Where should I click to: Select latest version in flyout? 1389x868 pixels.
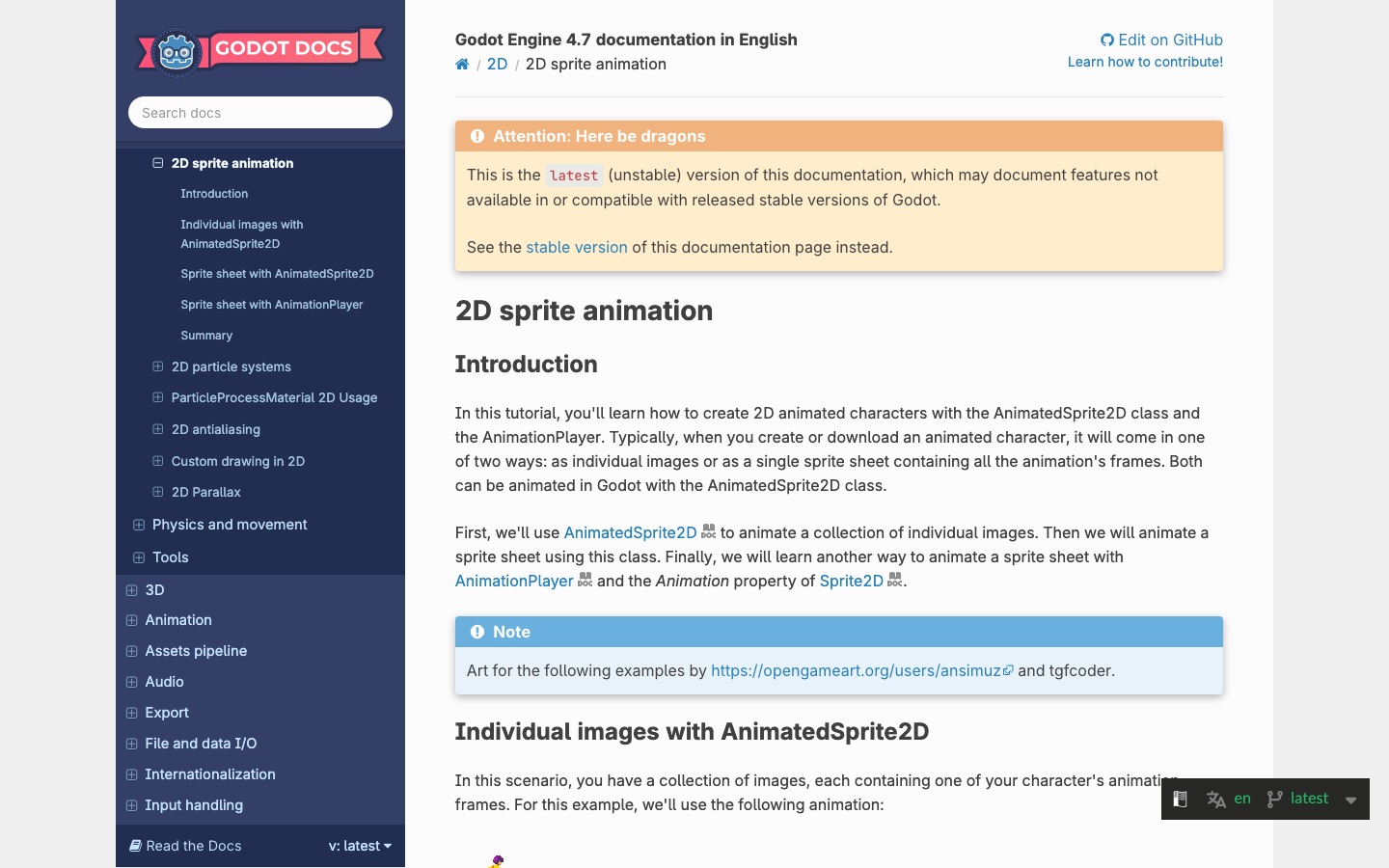tap(1309, 799)
